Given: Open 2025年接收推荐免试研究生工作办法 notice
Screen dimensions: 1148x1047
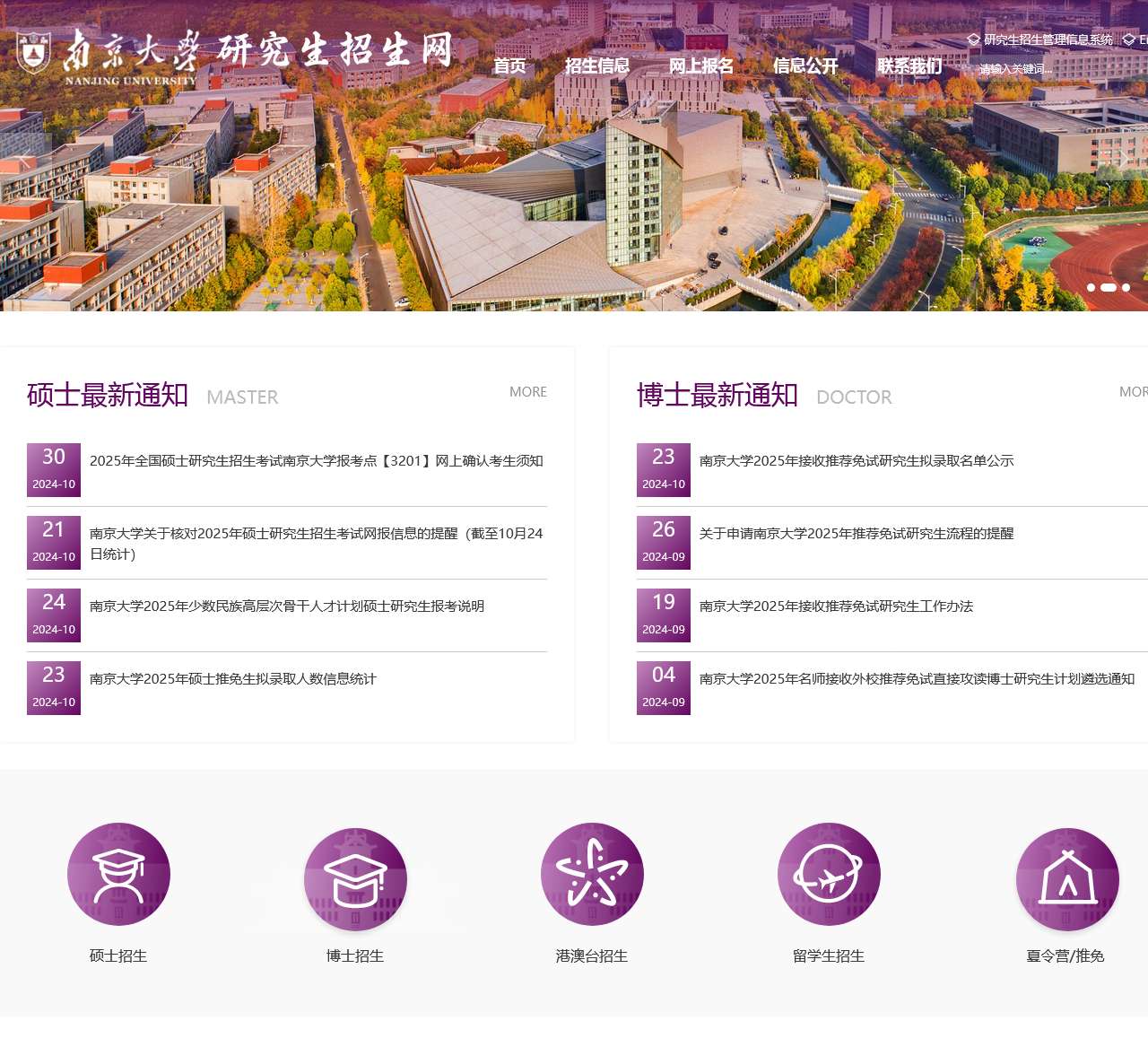Looking at the screenshot, I should click(836, 606).
